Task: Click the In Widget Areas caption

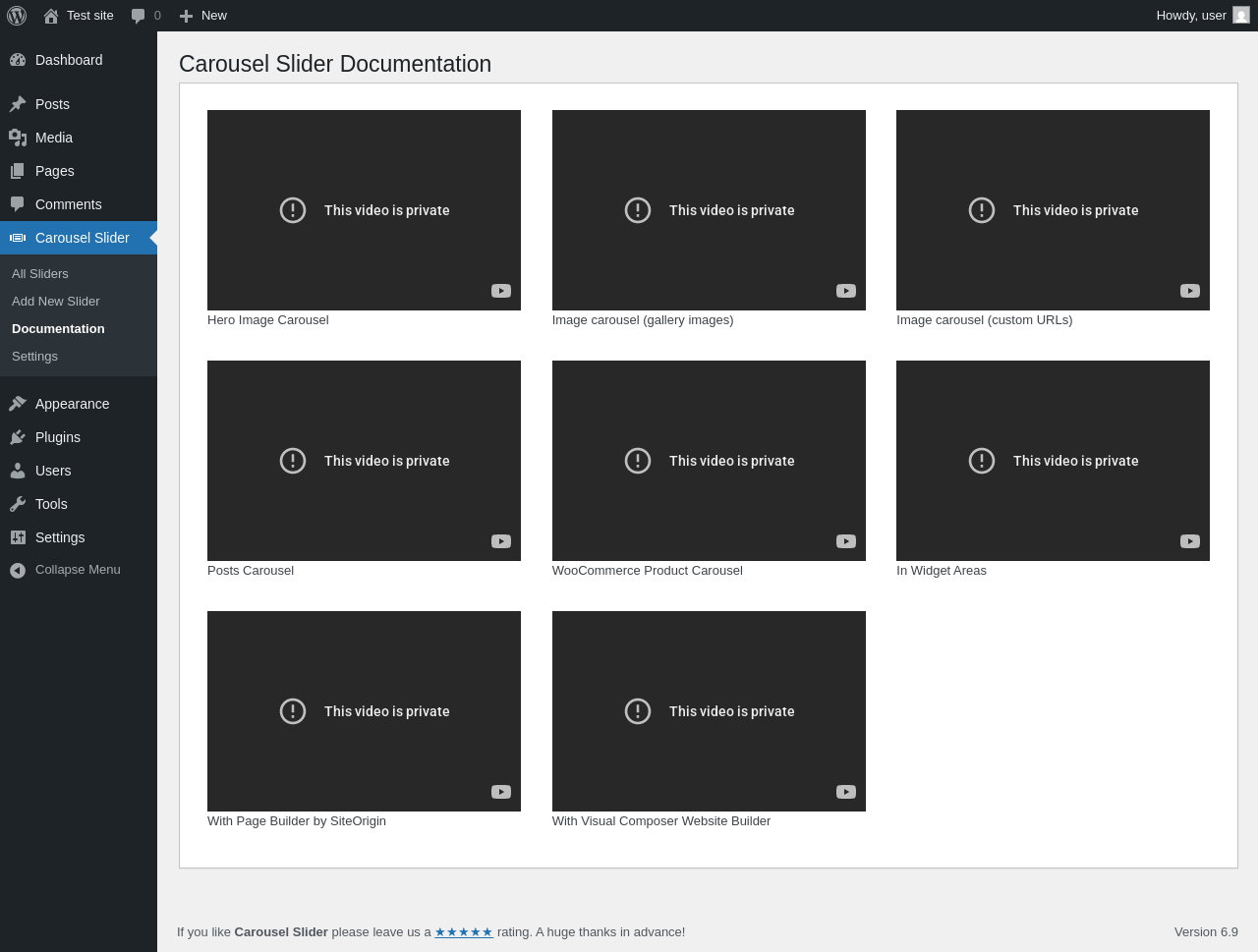Action: [x=942, y=571]
